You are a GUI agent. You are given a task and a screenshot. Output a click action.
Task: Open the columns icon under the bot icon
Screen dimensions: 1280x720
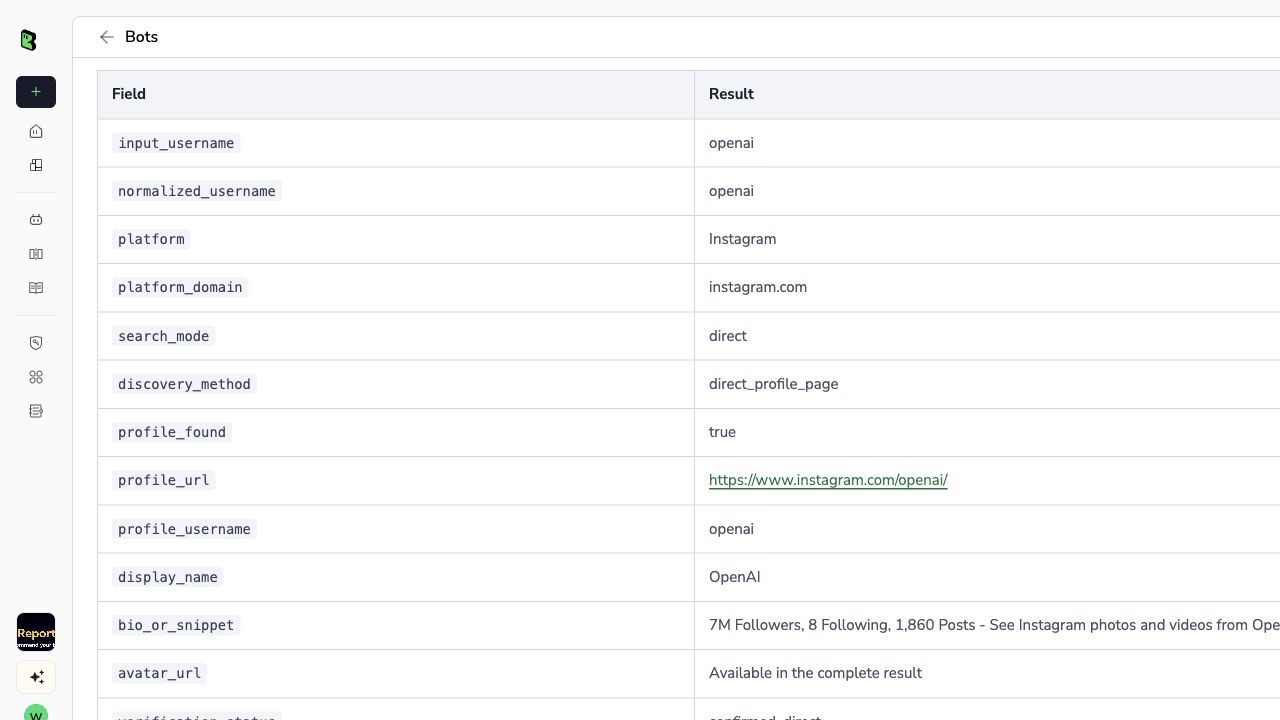[36, 254]
